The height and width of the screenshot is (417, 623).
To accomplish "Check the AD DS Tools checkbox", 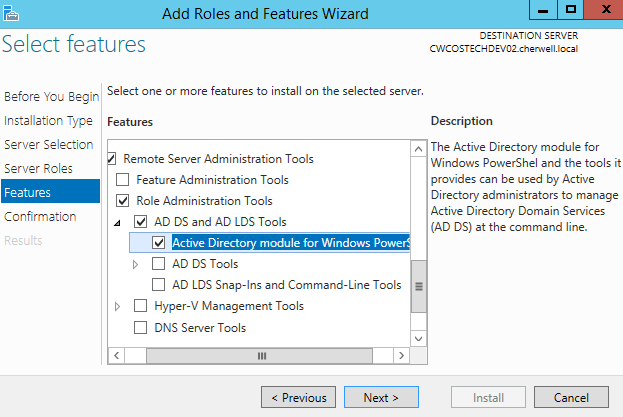I will pos(159,264).
